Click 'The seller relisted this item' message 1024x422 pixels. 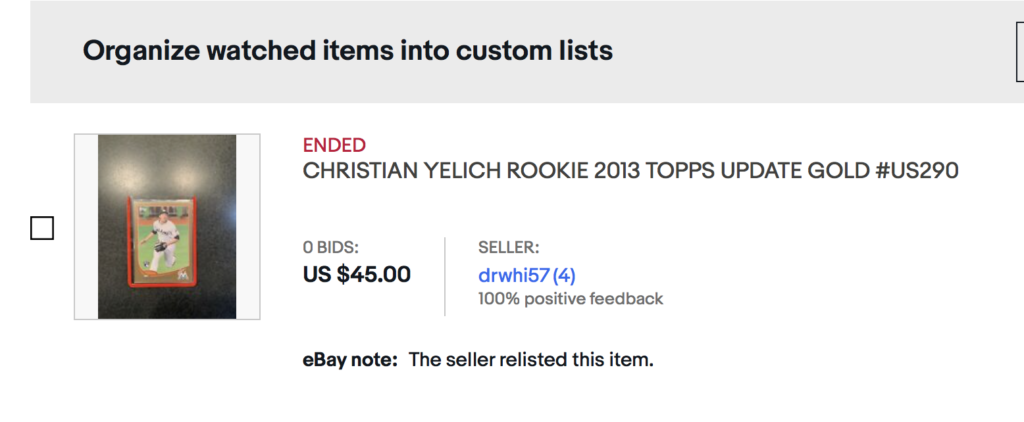(531, 360)
